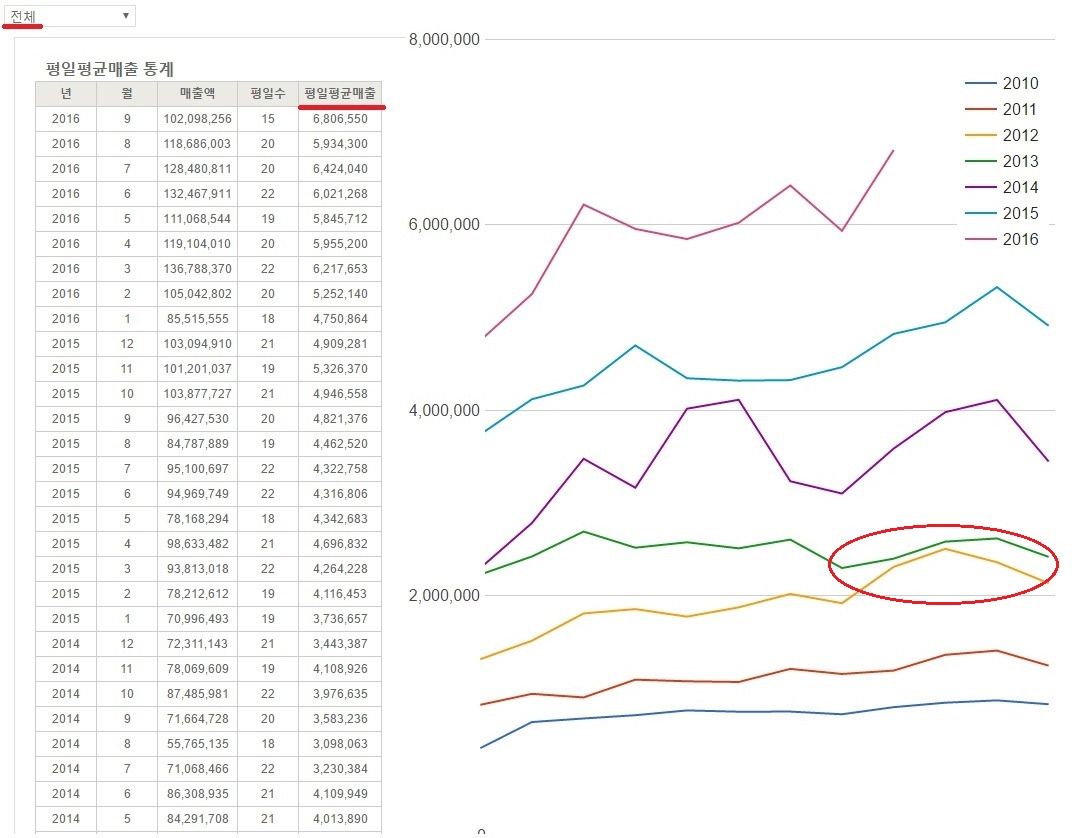Open the 전체 filter dropdown

(69, 16)
